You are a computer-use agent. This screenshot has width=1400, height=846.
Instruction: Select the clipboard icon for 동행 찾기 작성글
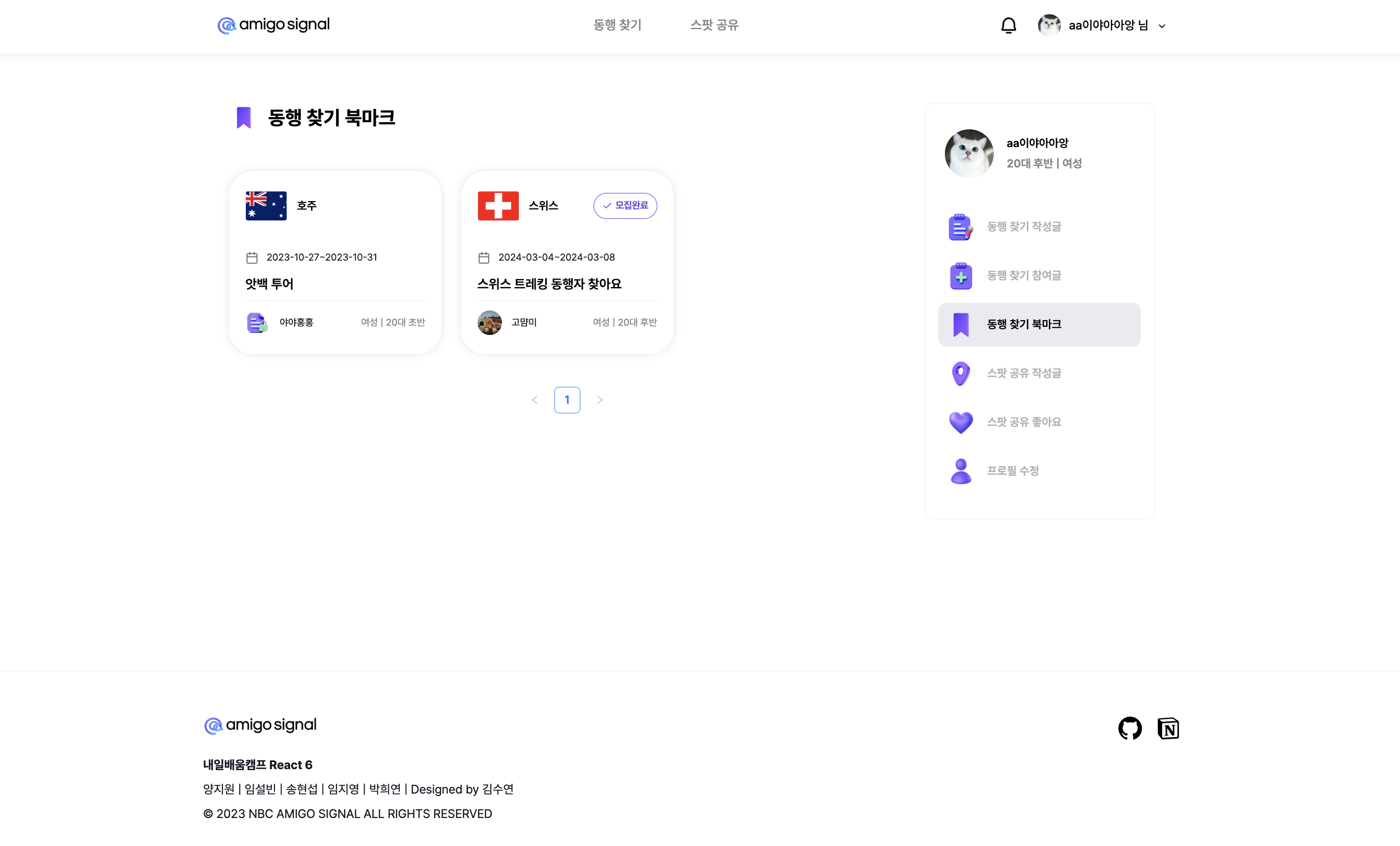click(960, 226)
